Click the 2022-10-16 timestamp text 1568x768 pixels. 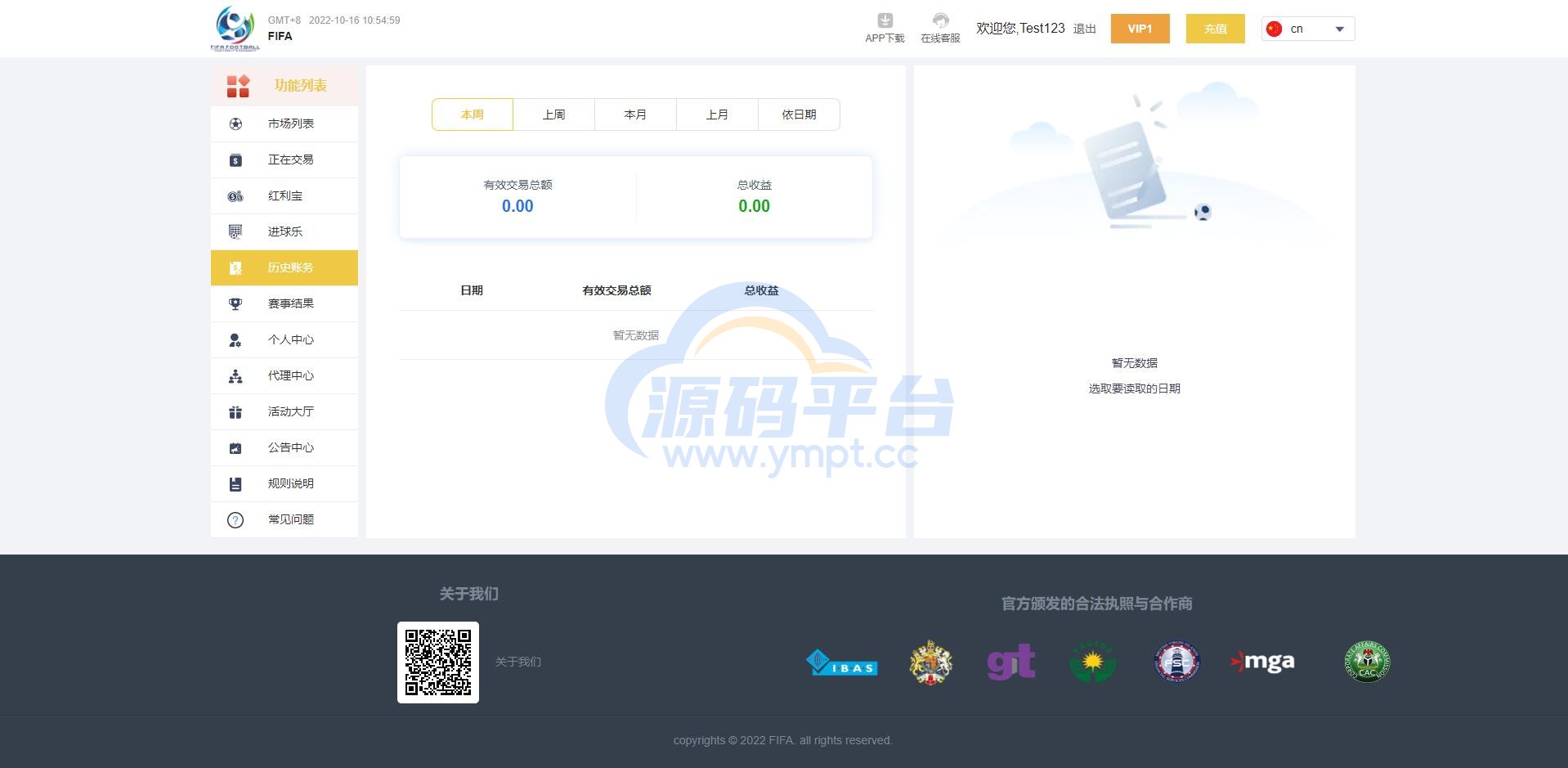pyautogui.click(x=354, y=20)
